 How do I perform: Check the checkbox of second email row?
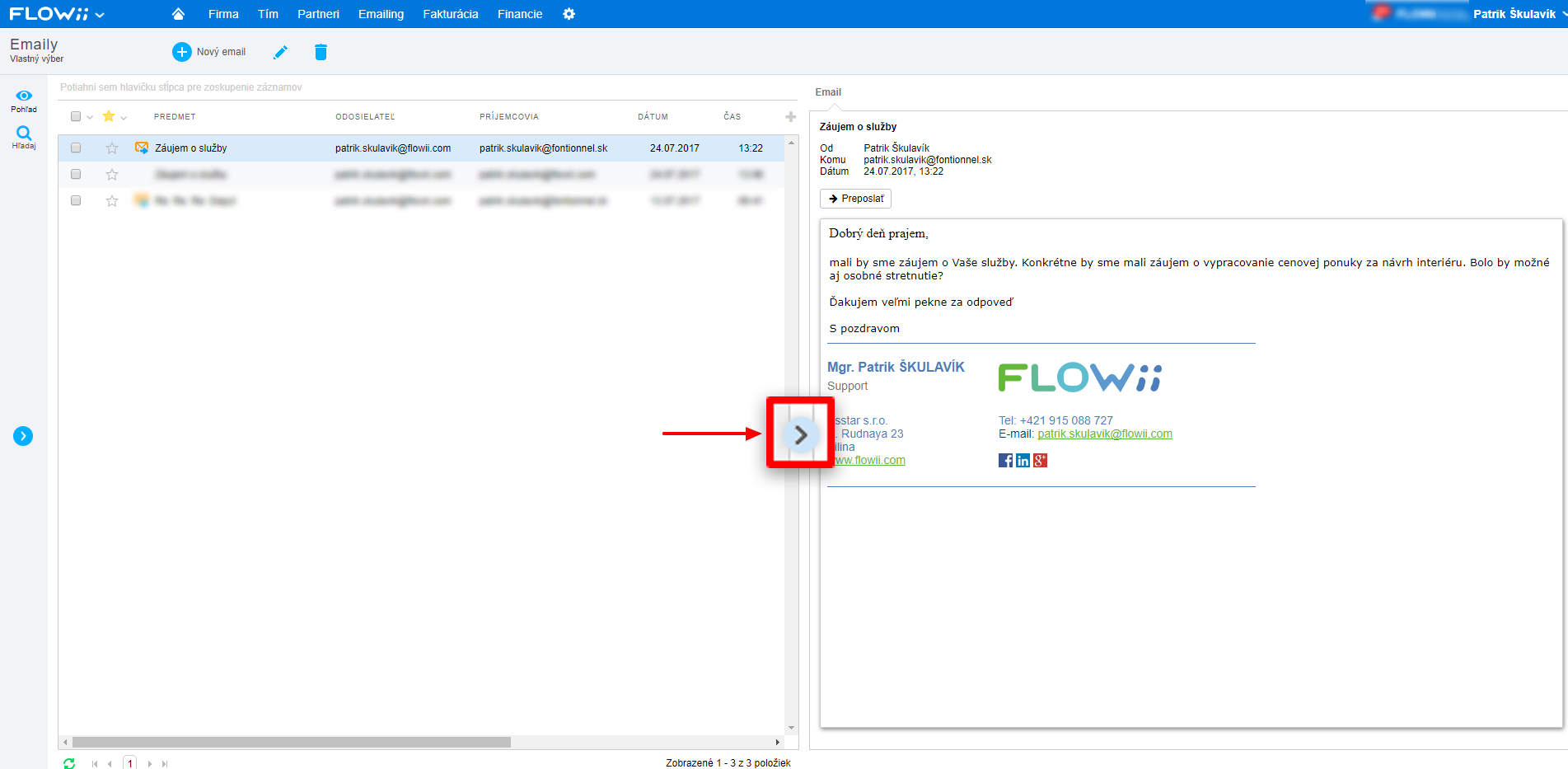tap(76, 174)
